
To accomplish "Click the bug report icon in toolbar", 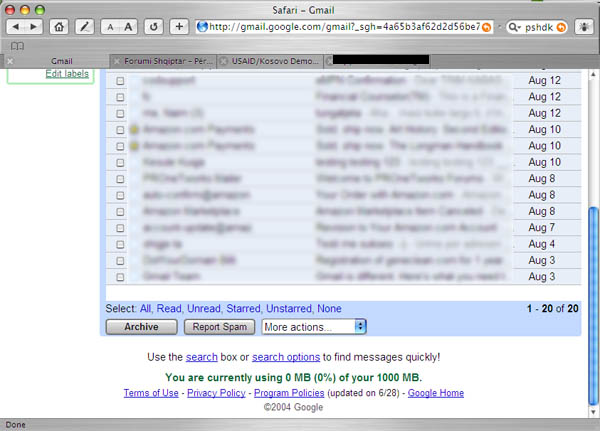I will (584, 27).
